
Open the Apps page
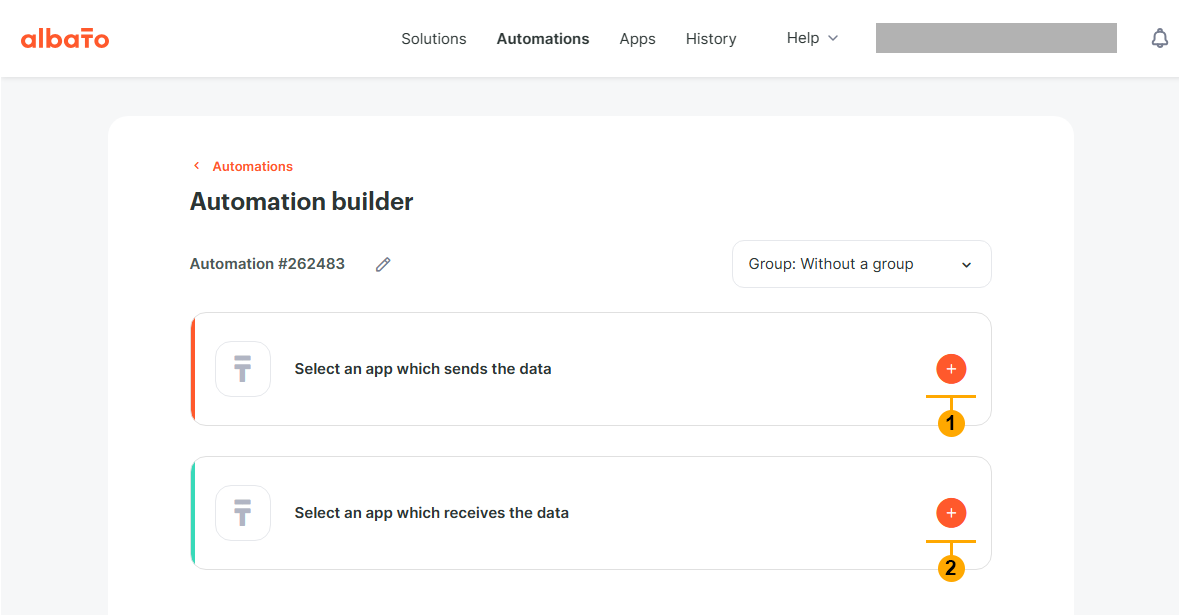(x=637, y=38)
